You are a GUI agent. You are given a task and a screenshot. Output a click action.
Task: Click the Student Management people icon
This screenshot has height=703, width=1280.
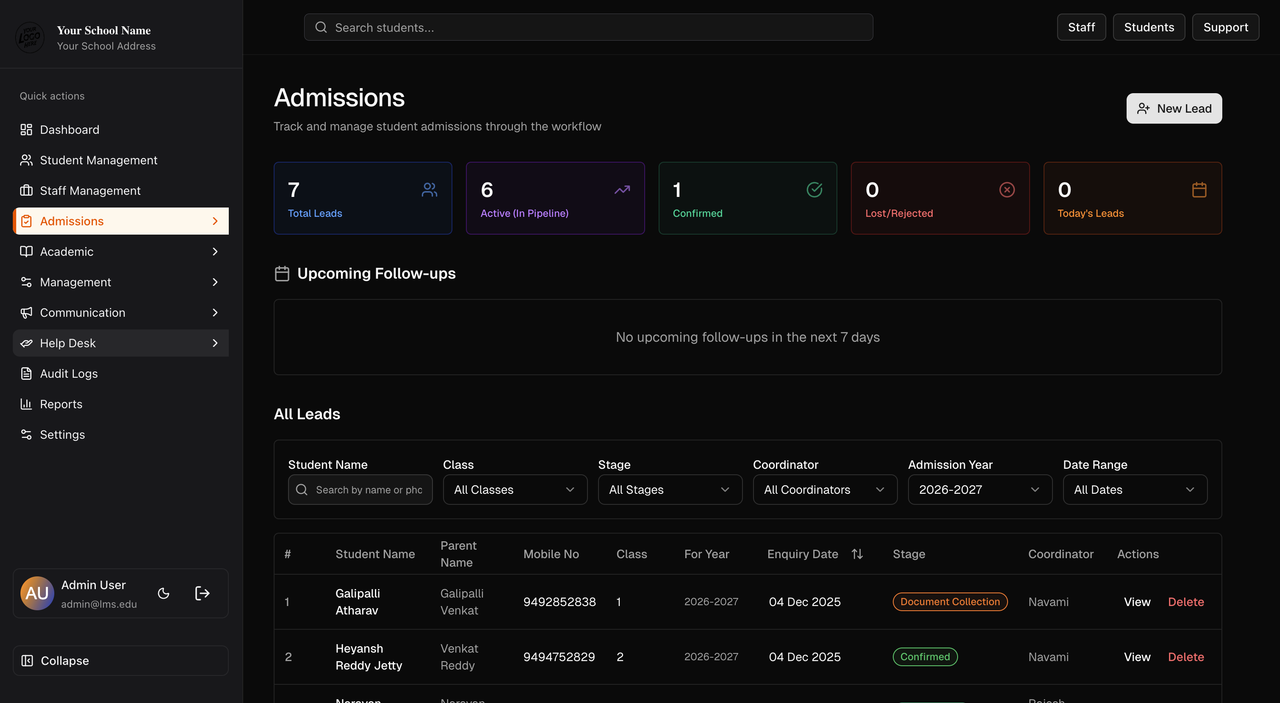point(26,160)
